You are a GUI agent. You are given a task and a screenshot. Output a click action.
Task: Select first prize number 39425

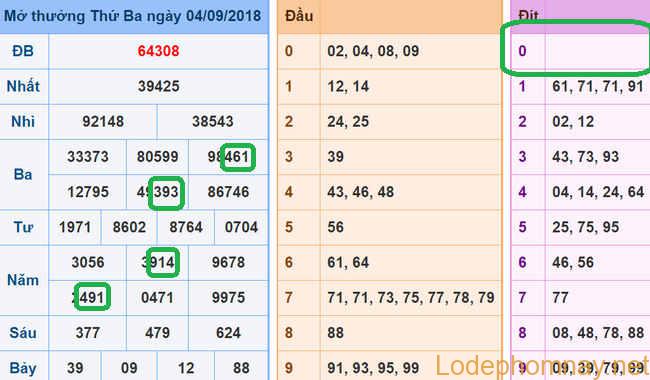pyautogui.click(x=158, y=86)
